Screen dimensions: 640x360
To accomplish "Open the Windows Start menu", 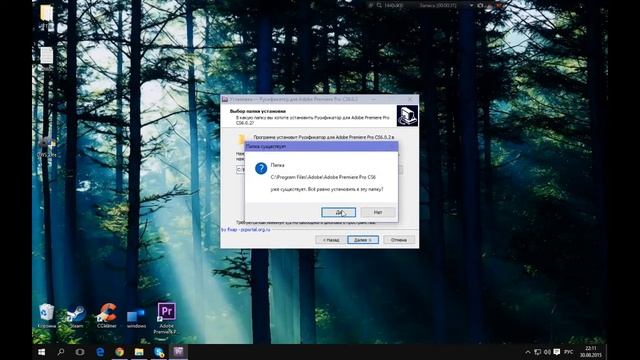I will (x=42, y=351).
